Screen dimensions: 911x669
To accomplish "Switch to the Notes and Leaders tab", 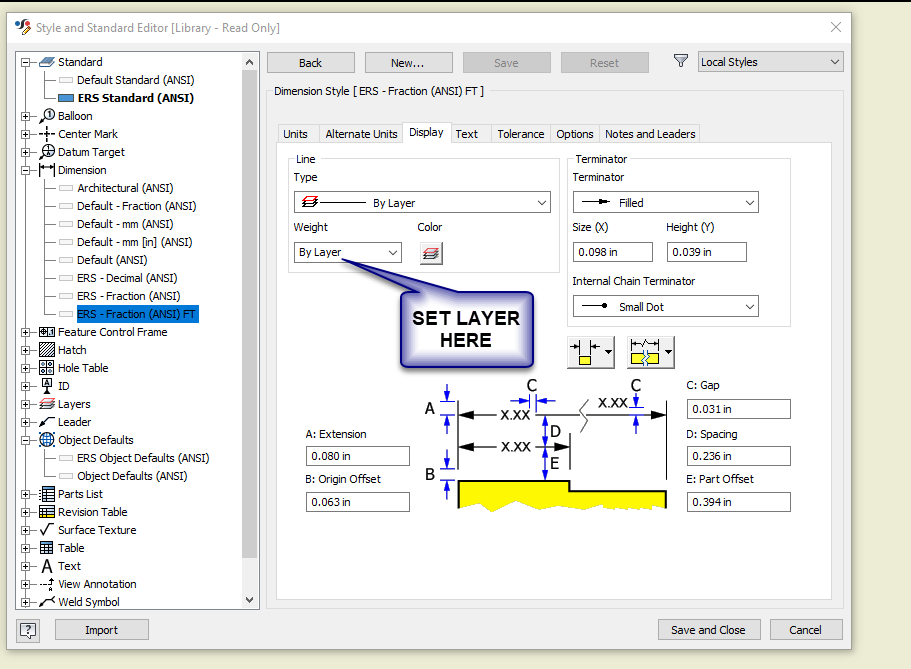I will tap(650, 134).
